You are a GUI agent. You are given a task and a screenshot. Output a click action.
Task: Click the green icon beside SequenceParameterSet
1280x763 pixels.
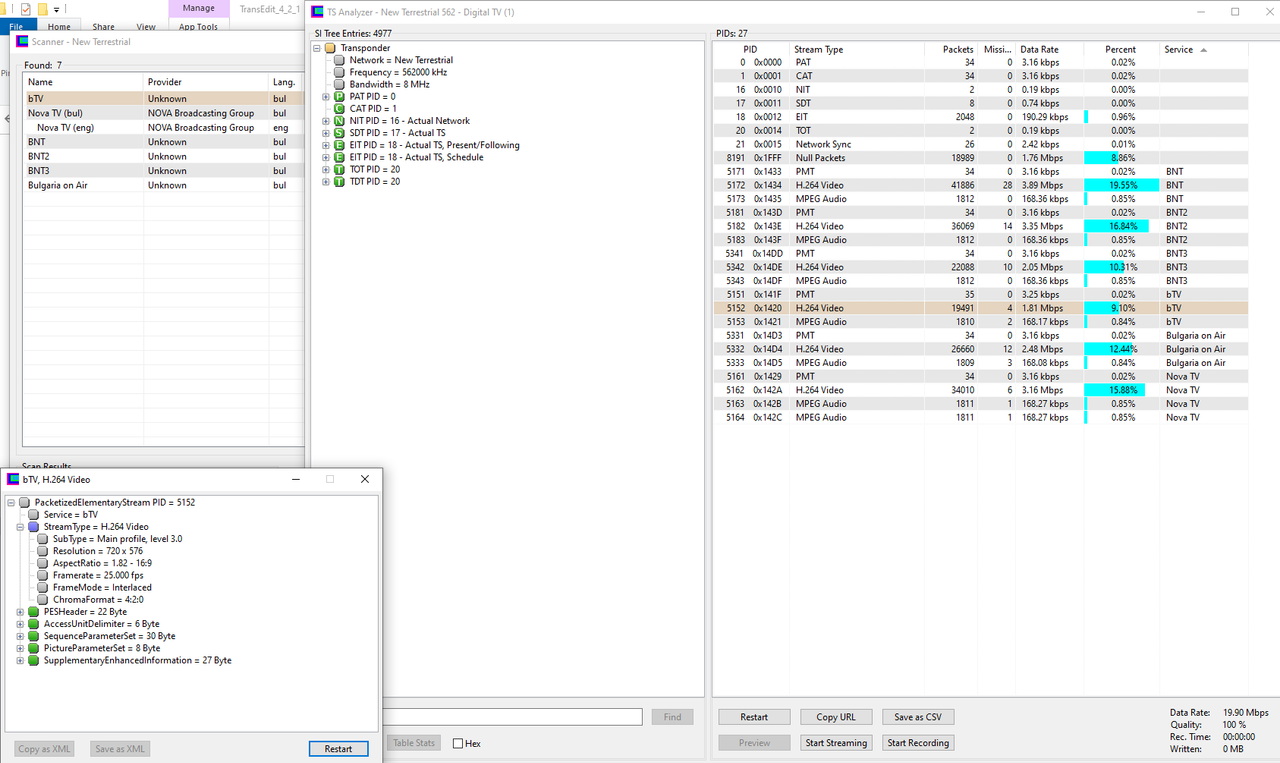34,636
